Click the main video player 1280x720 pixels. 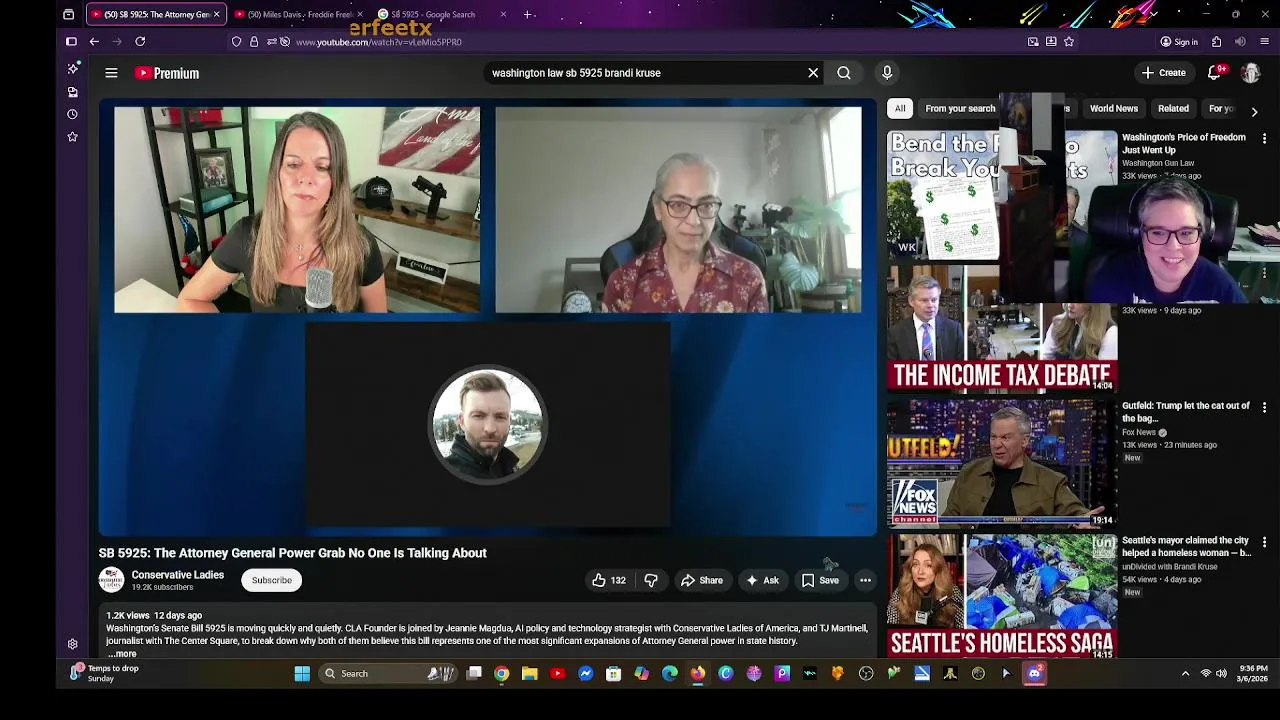click(x=487, y=317)
